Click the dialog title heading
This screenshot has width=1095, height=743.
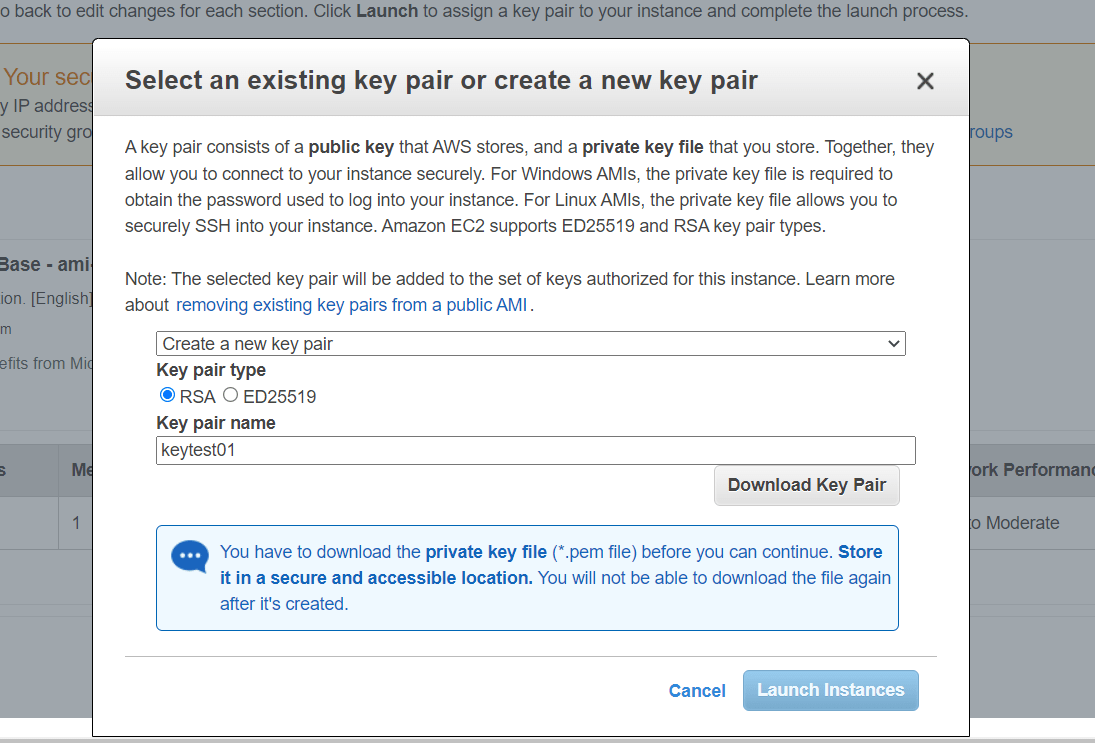tap(441, 80)
